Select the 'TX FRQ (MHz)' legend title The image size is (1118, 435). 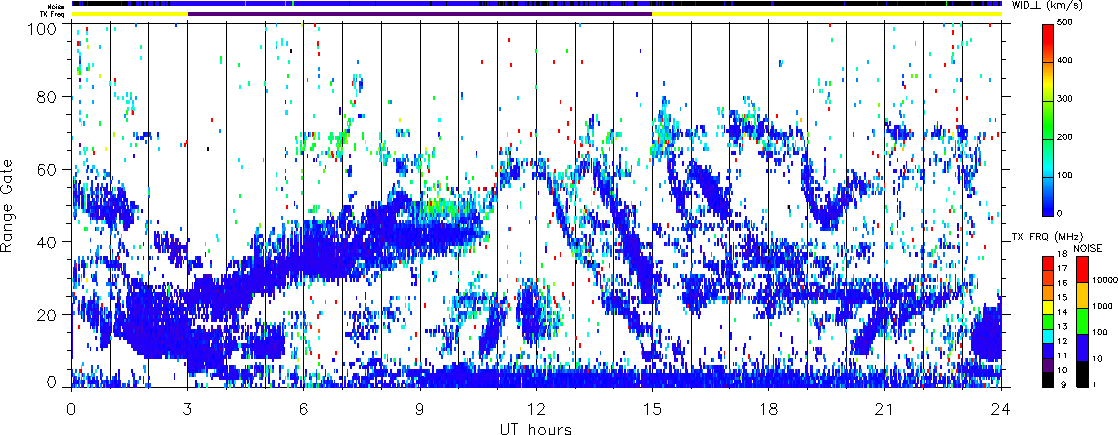coord(1046,237)
